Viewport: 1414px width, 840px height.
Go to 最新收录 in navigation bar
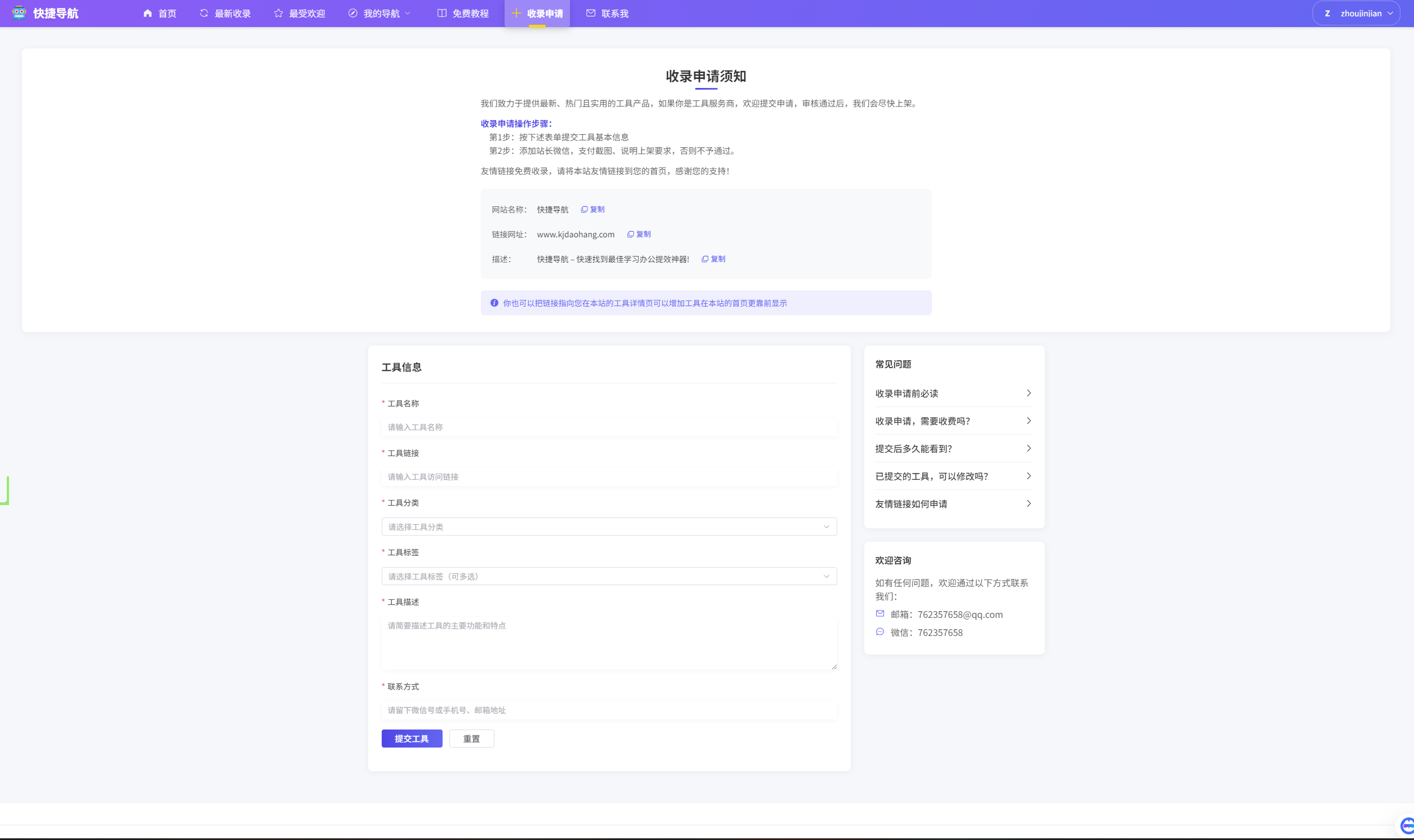point(226,13)
